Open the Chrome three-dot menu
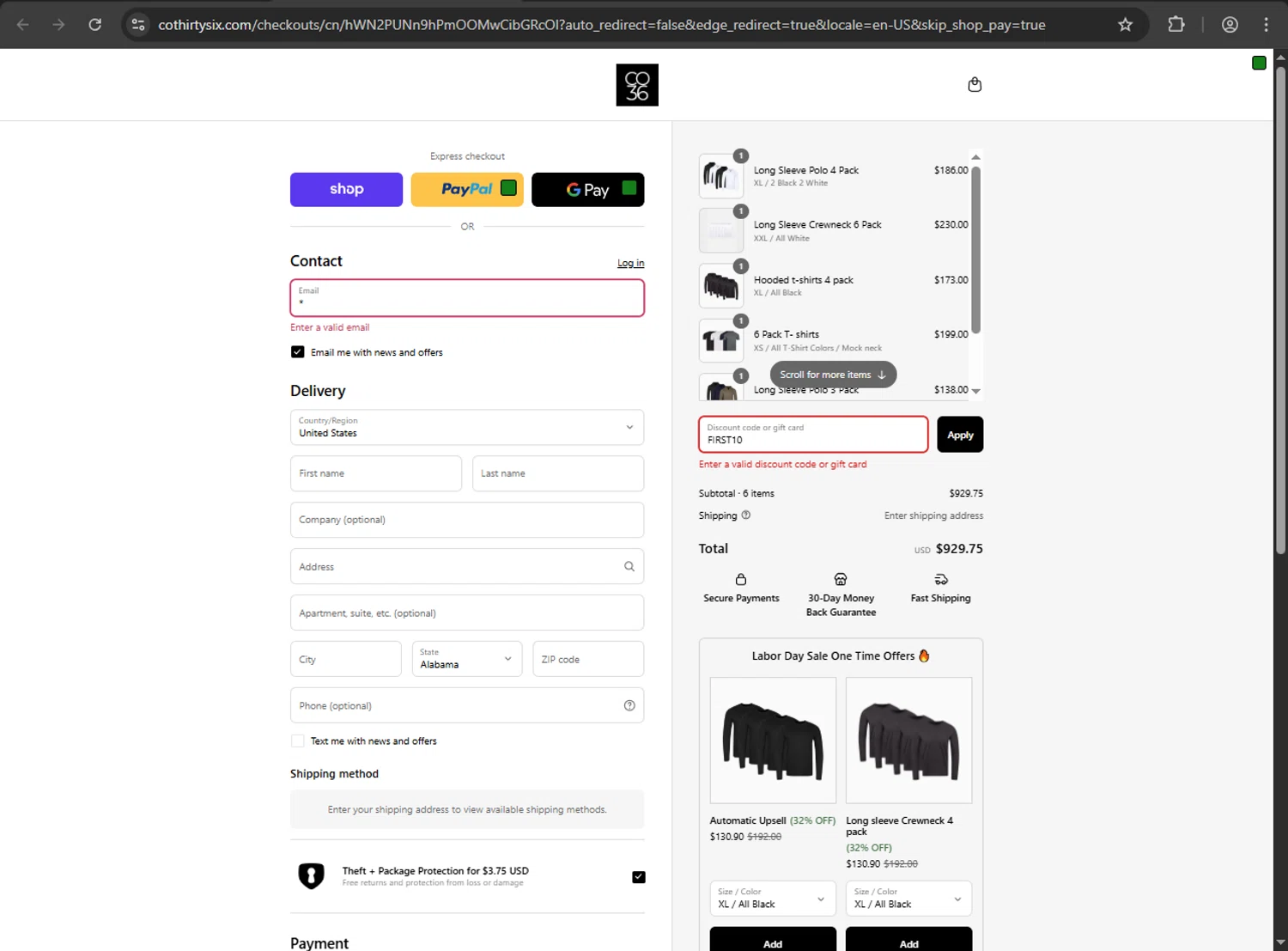The image size is (1288, 951). point(1266,25)
